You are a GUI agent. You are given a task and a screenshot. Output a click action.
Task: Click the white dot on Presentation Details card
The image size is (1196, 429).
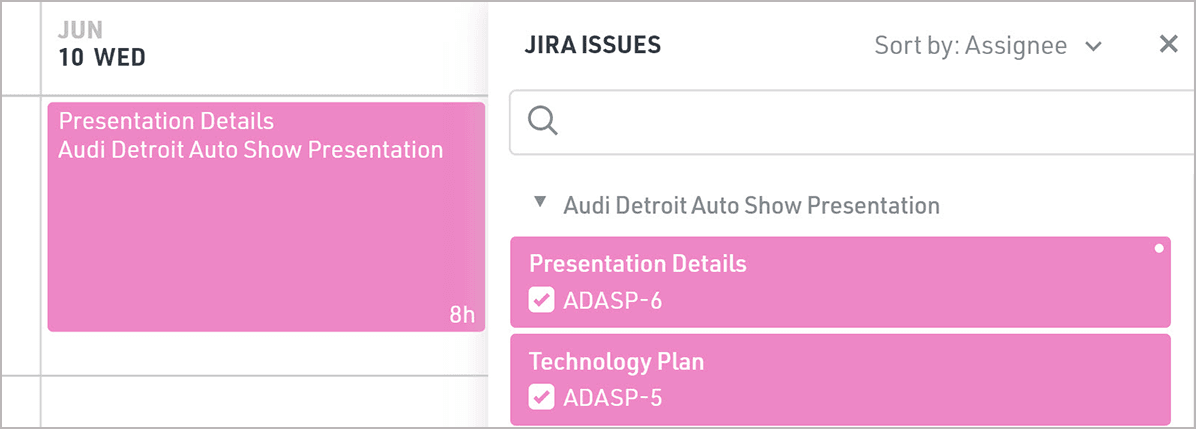coord(1158,249)
